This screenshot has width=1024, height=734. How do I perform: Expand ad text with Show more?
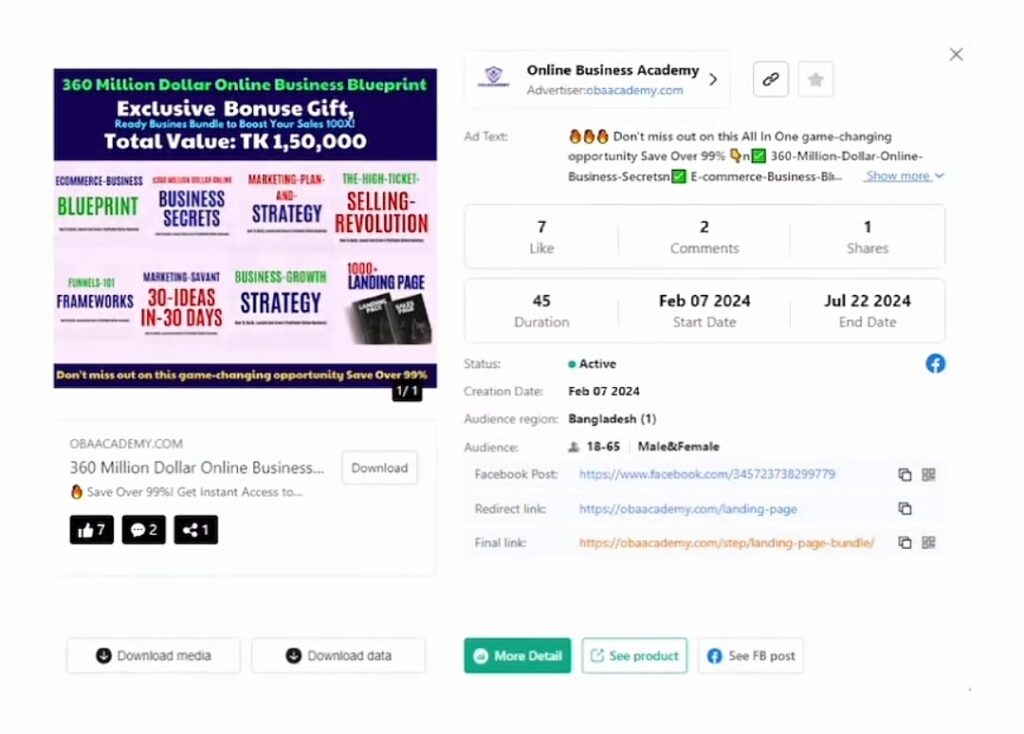[x=904, y=176]
